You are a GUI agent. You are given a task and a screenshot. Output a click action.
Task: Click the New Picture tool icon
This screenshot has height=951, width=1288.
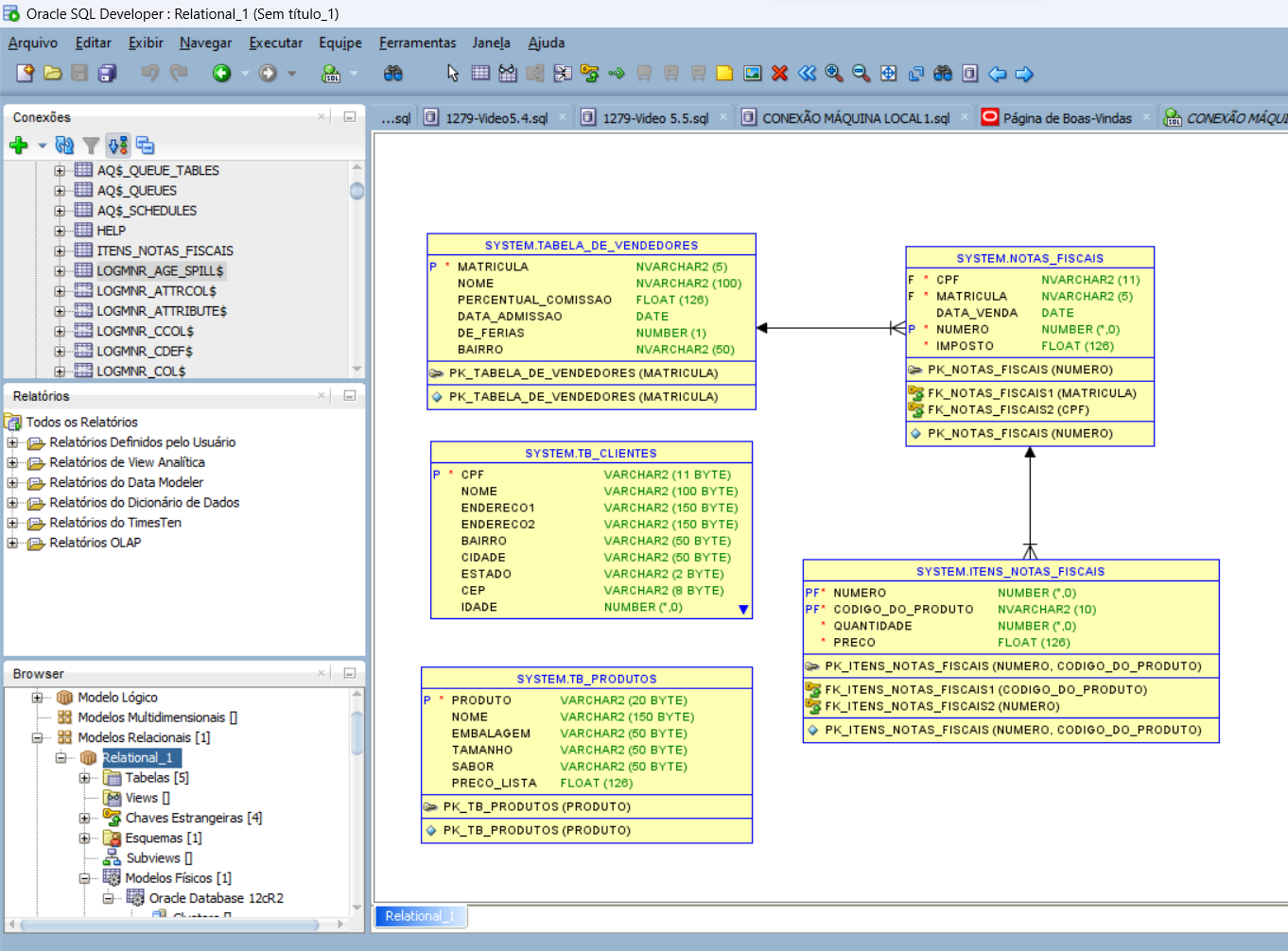(x=753, y=73)
